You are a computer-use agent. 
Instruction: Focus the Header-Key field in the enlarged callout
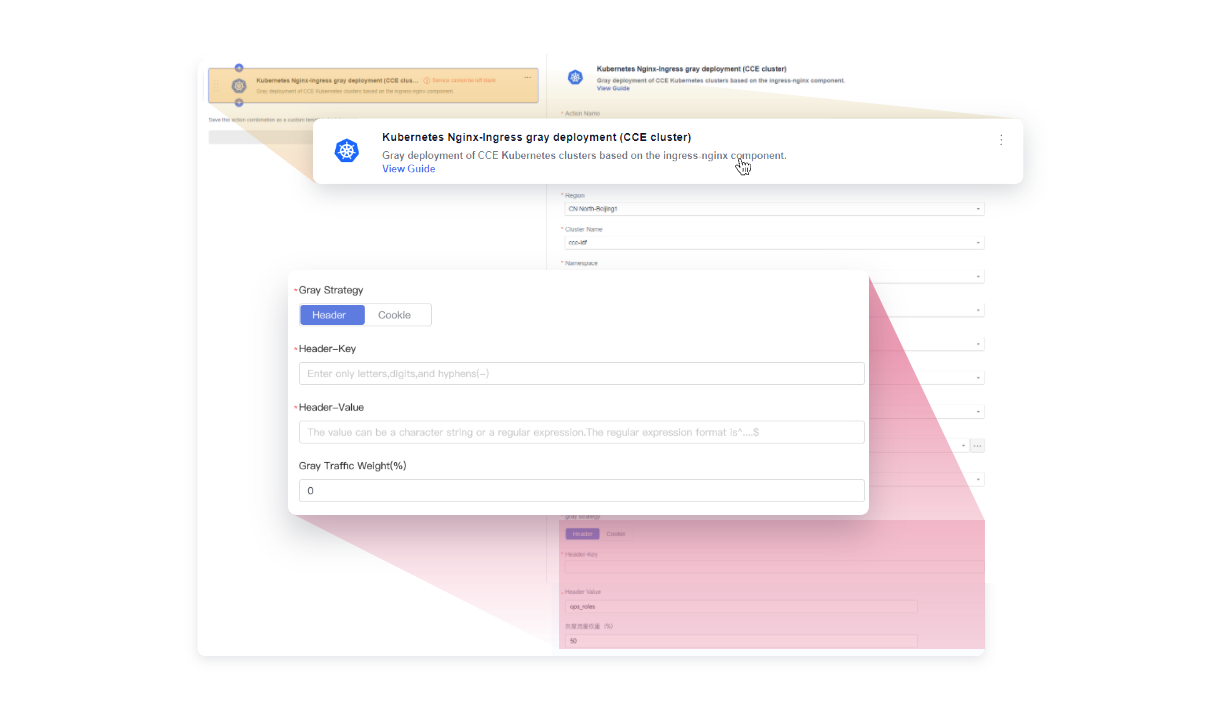[582, 374]
